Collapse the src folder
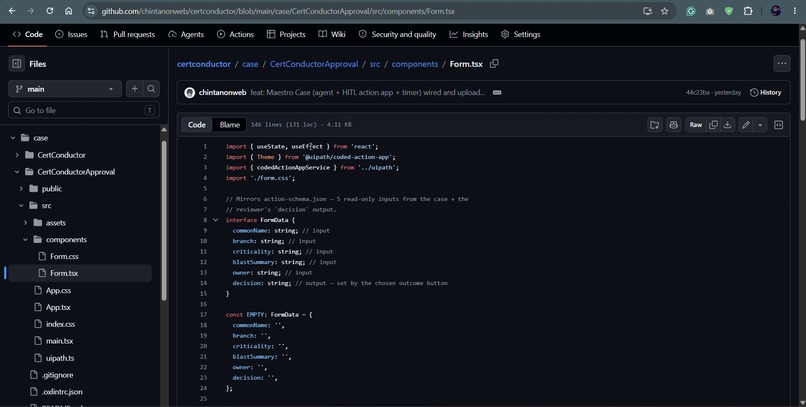 pos(21,206)
